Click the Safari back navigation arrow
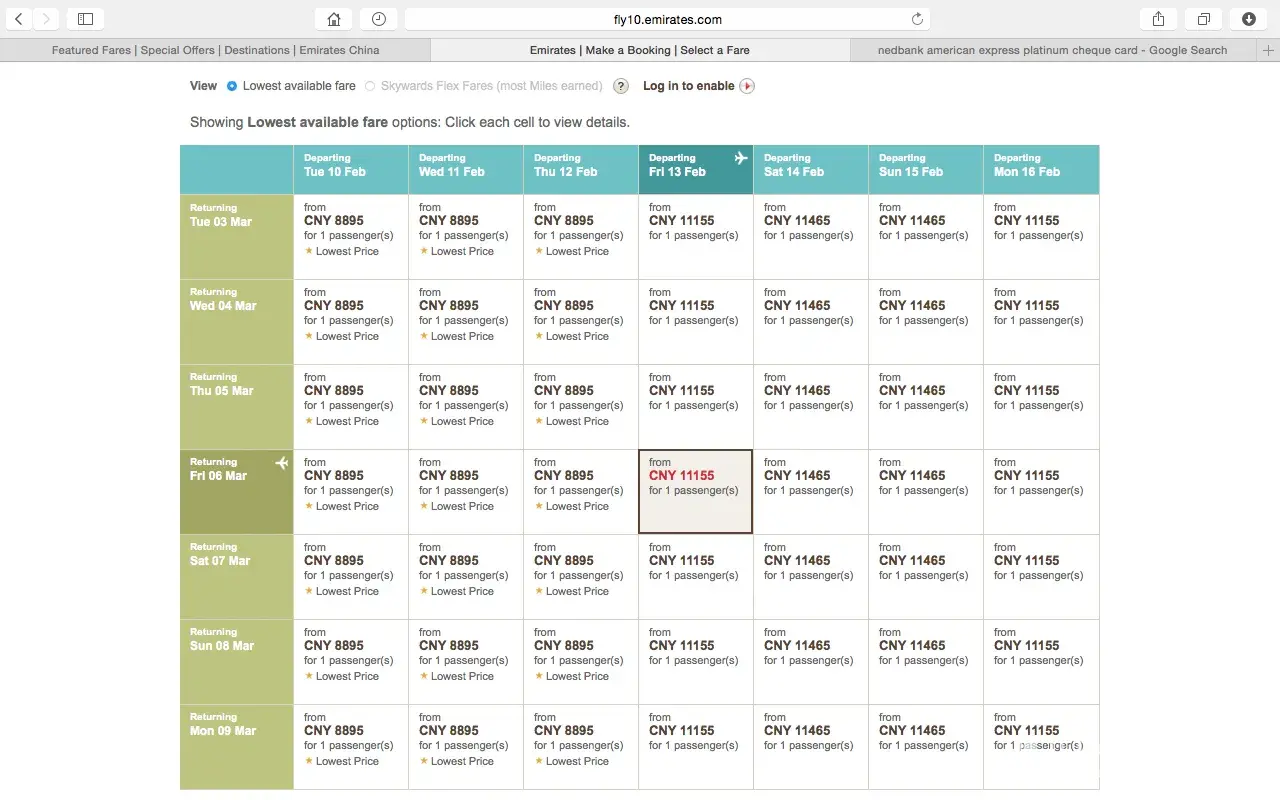1280x800 pixels. pyautogui.click(x=19, y=19)
